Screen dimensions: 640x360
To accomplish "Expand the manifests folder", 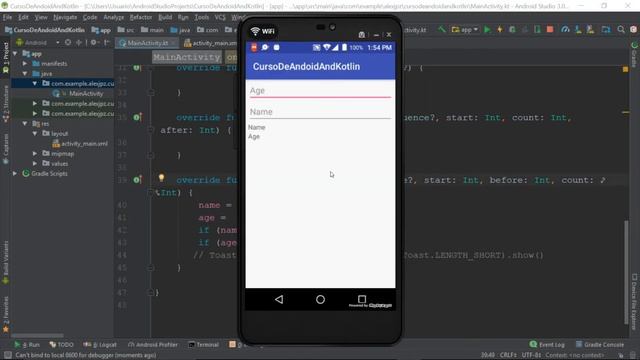I will click(x=25, y=64).
